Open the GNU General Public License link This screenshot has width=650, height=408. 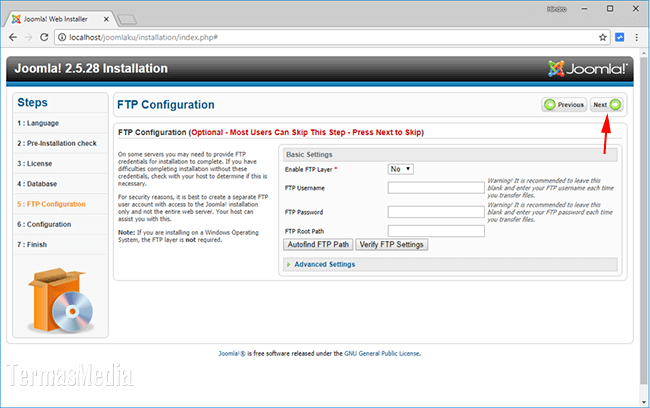[382, 354]
